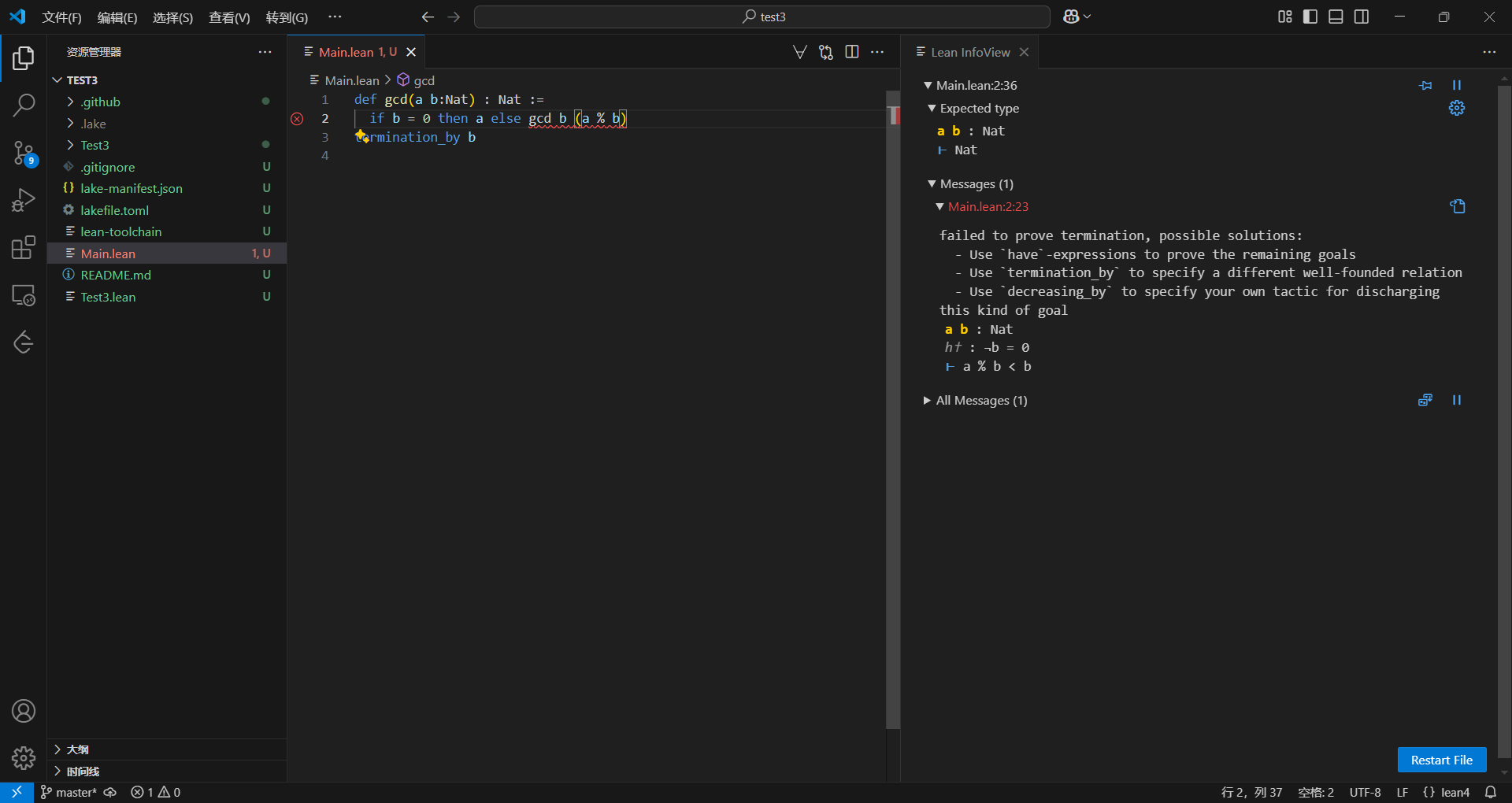This screenshot has width=1512, height=803.
Task: Switch to the Lean InfoView tab
Action: pyautogui.click(x=969, y=52)
